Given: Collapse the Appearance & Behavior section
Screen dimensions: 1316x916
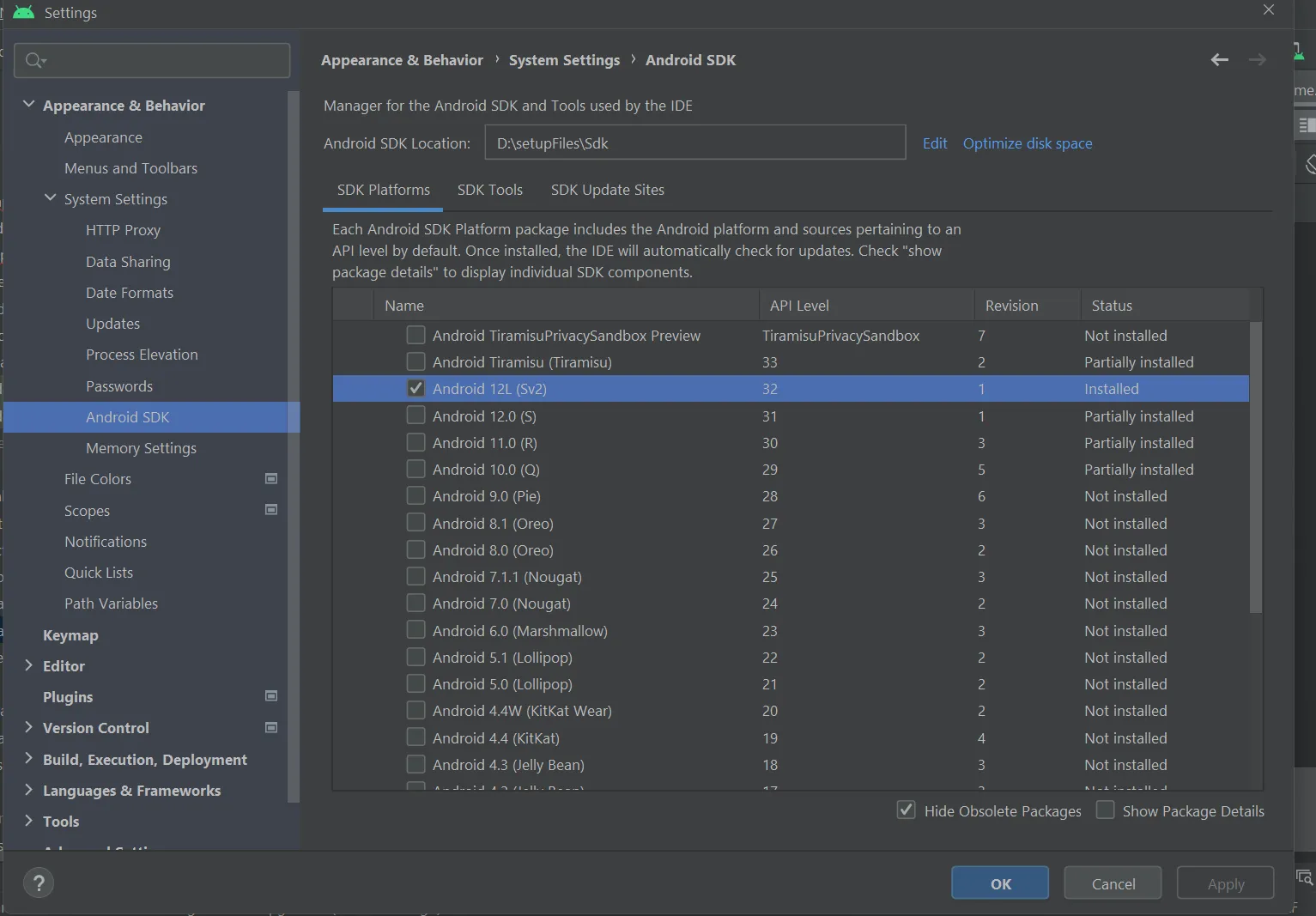Looking at the screenshot, I should click(28, 105).
